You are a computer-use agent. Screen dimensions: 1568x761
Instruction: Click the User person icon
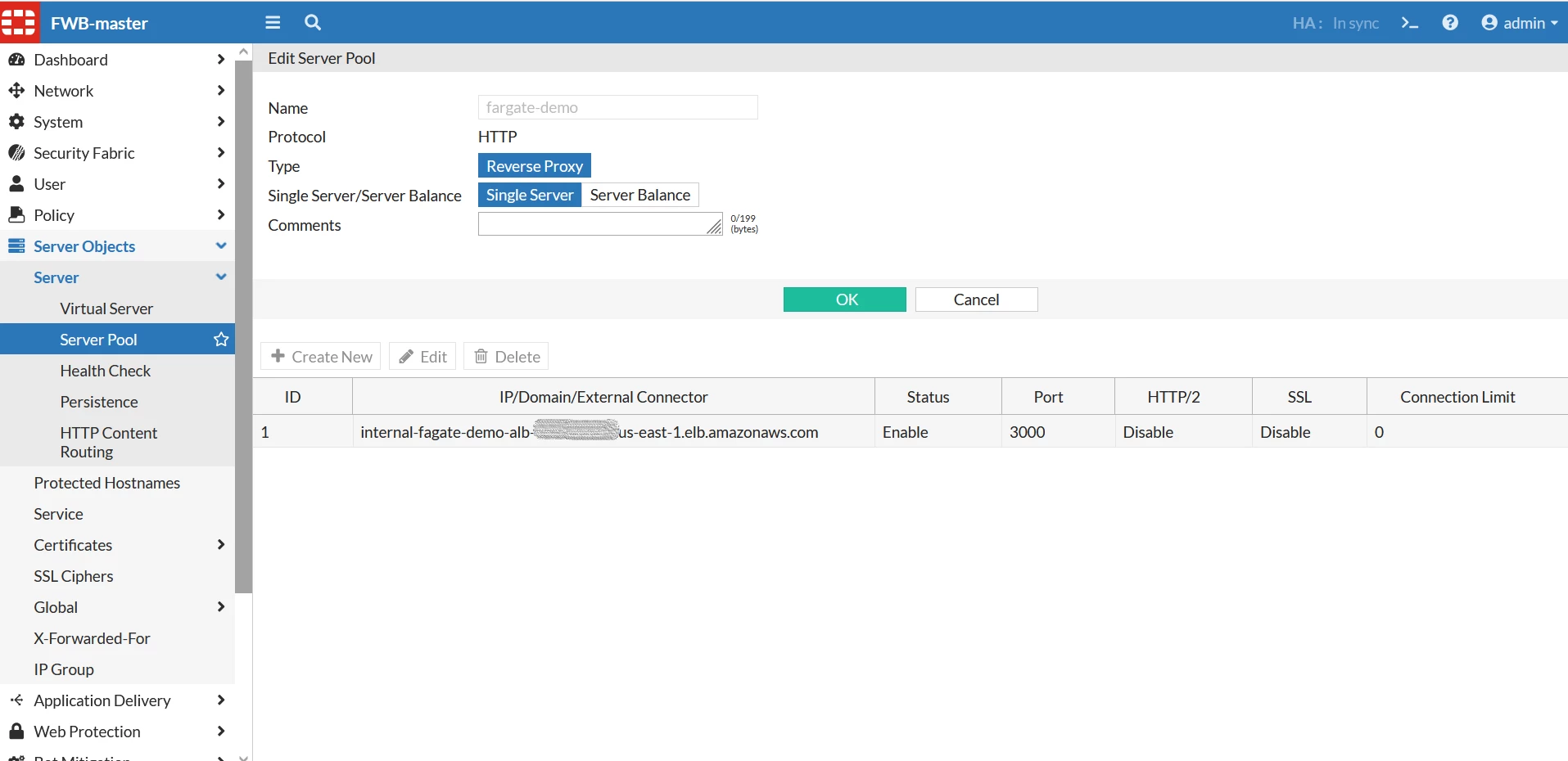[x=16, y=184]
